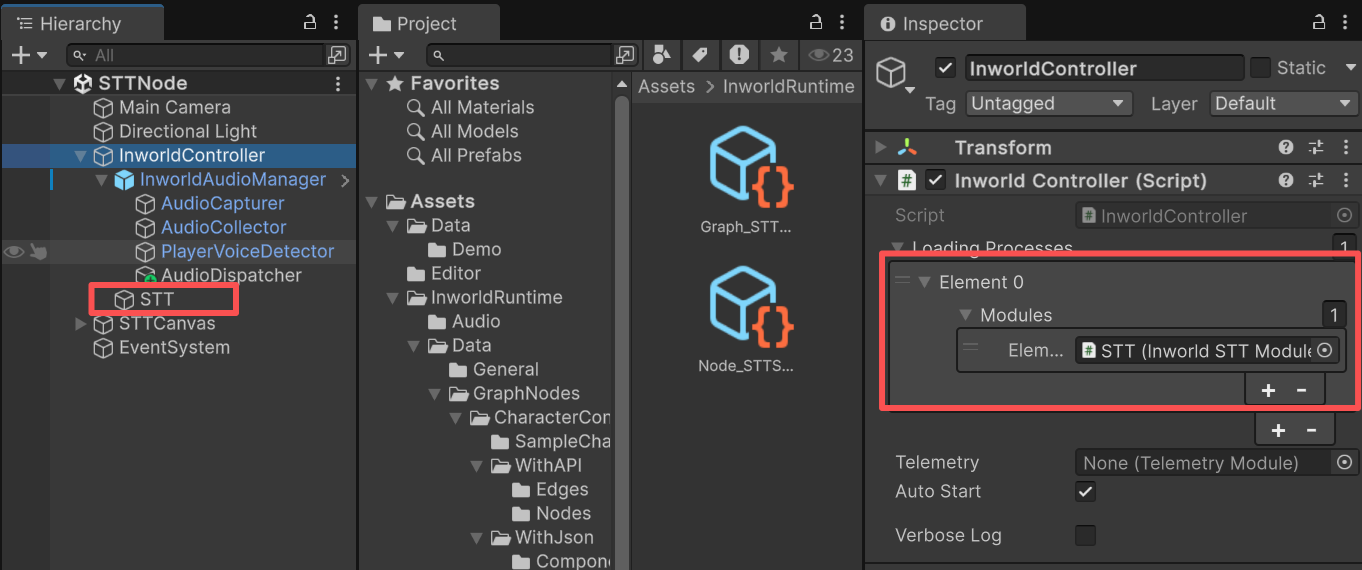Open object picker for Script field

coord(1344,216)
